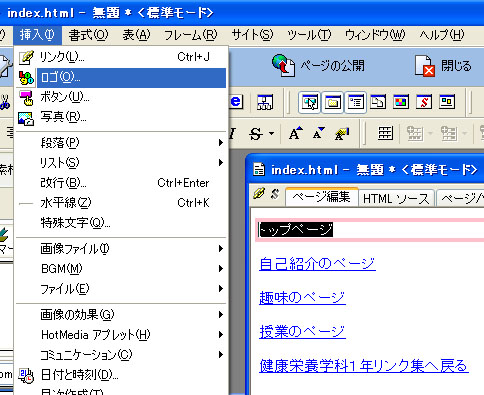Click the overlapping pages window icon
Screen dimensions: 484x395
click(378, 102)
